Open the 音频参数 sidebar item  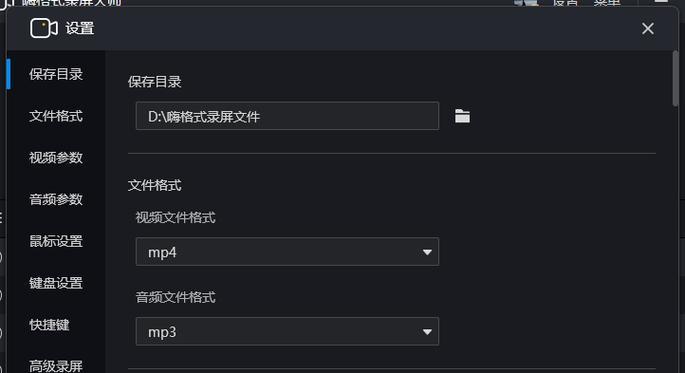(x=56, y=200)
